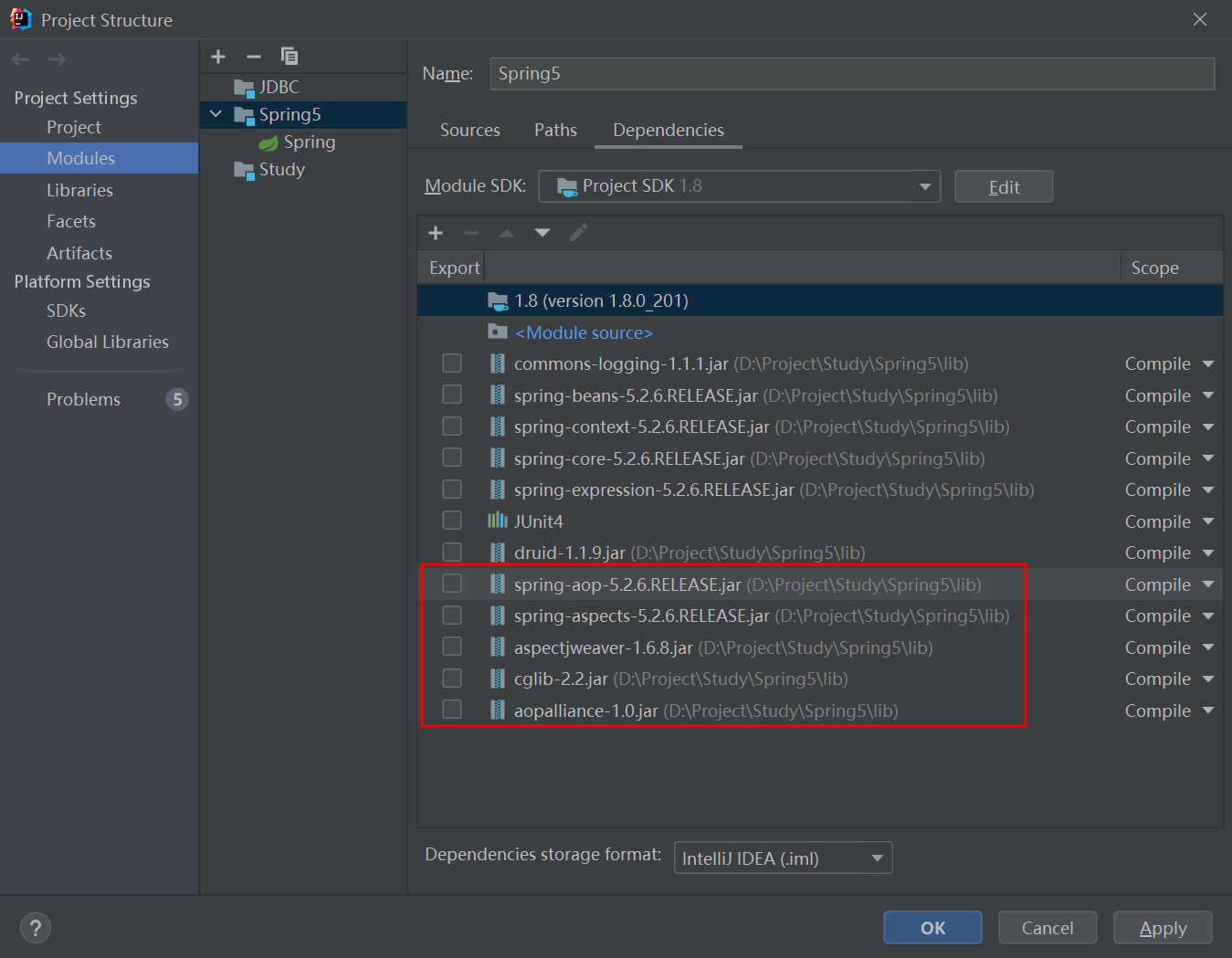Check Export for commons-logging-1.1.1.jar

pyautogui.click(x=452, y=363)
